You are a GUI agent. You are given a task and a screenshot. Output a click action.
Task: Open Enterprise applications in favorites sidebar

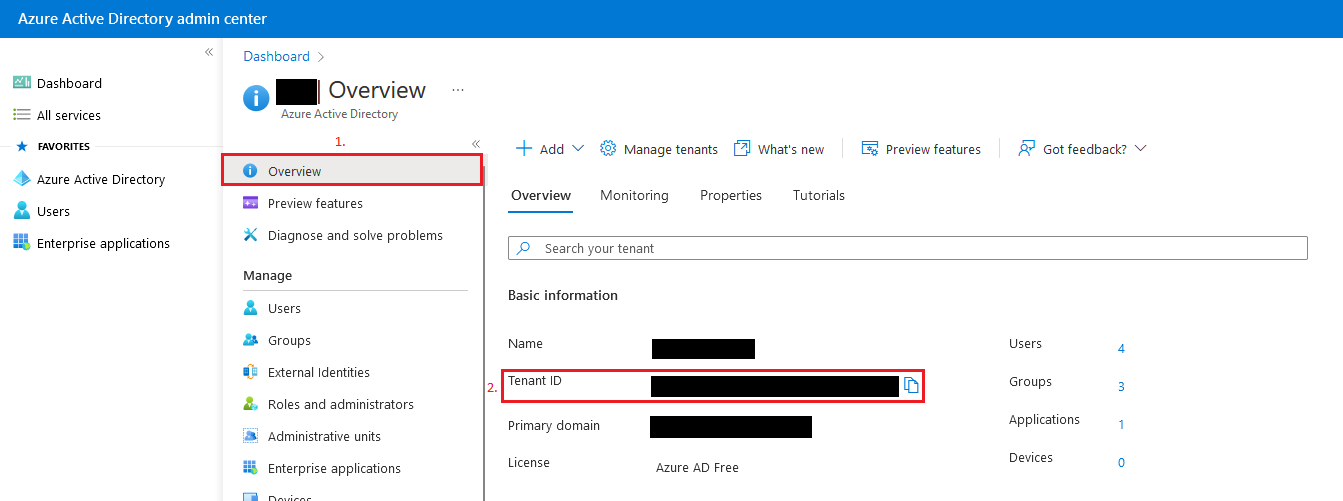click(103, 244)
